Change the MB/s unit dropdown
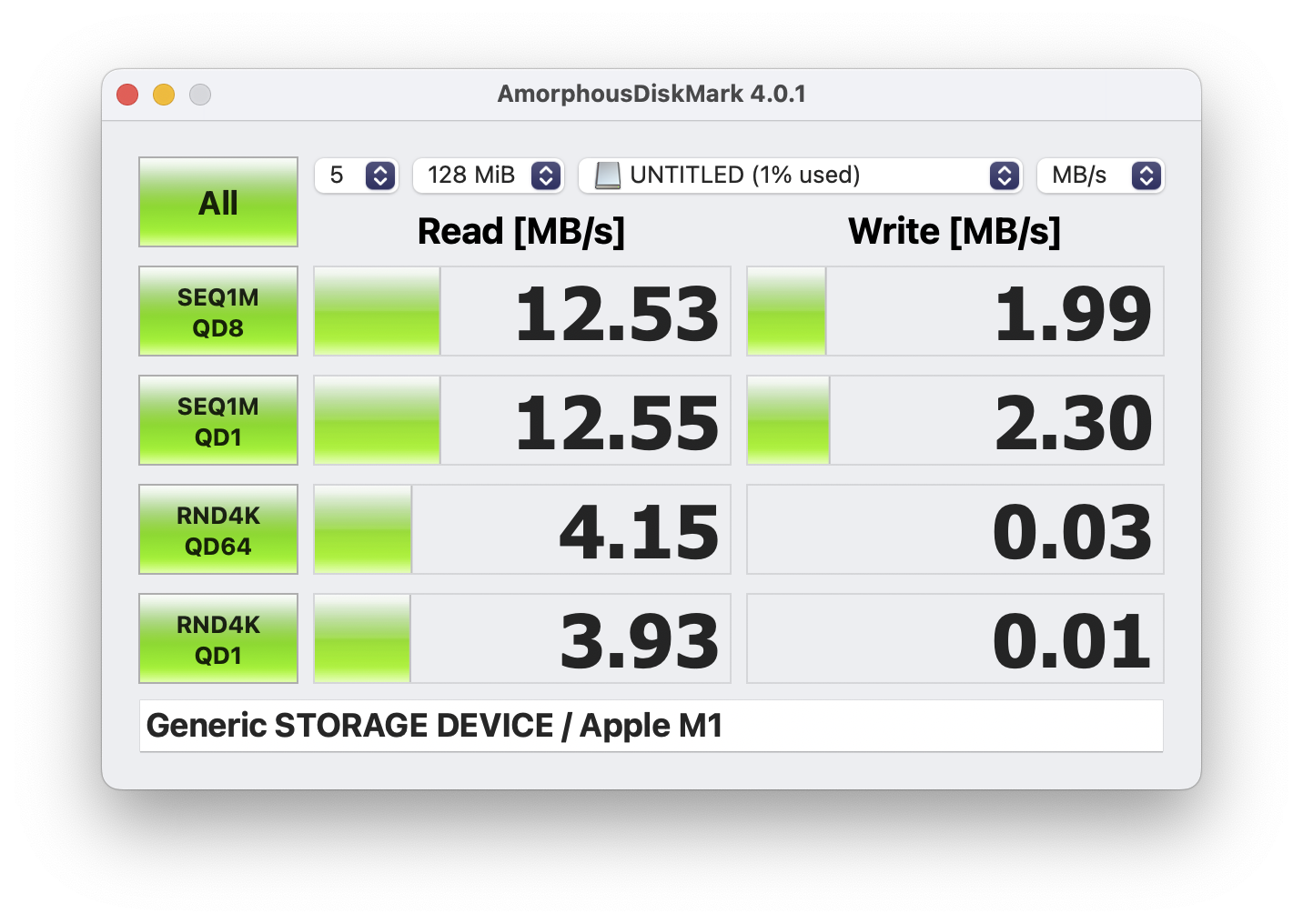The image size is (1303, 924). [x=1101, y=175]
